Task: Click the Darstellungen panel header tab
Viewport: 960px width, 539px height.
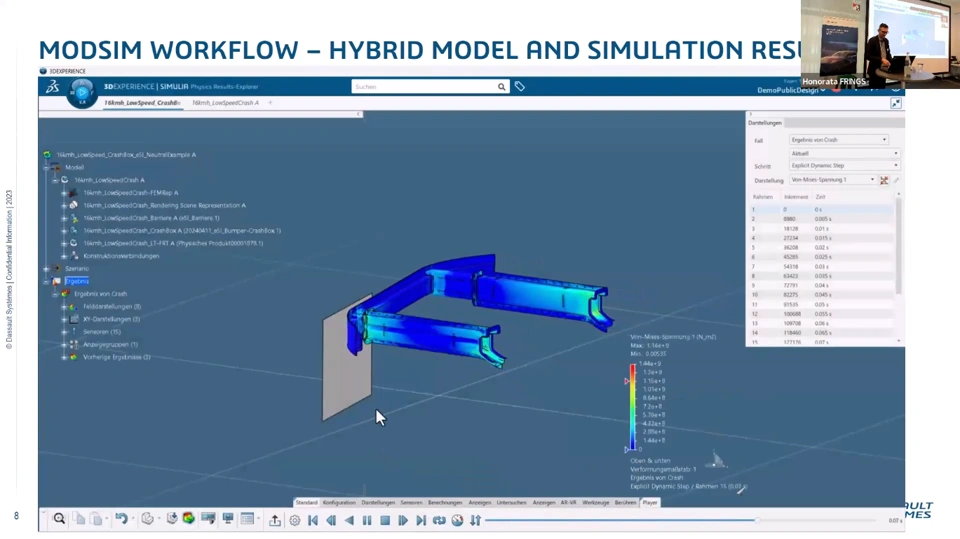Action: pyautogui.click(x=765, y=123)
